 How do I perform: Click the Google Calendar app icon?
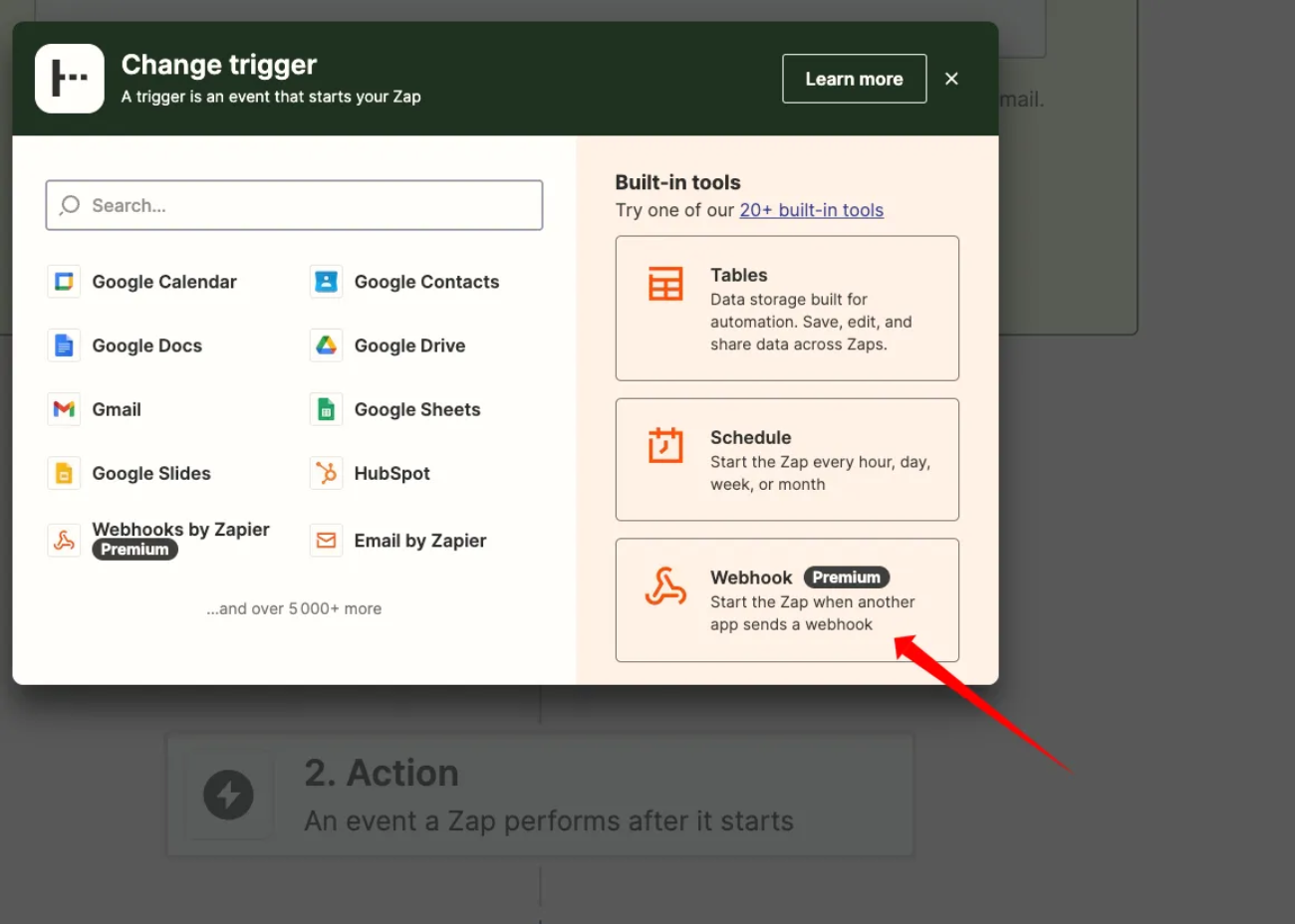[x=64, y=282]
